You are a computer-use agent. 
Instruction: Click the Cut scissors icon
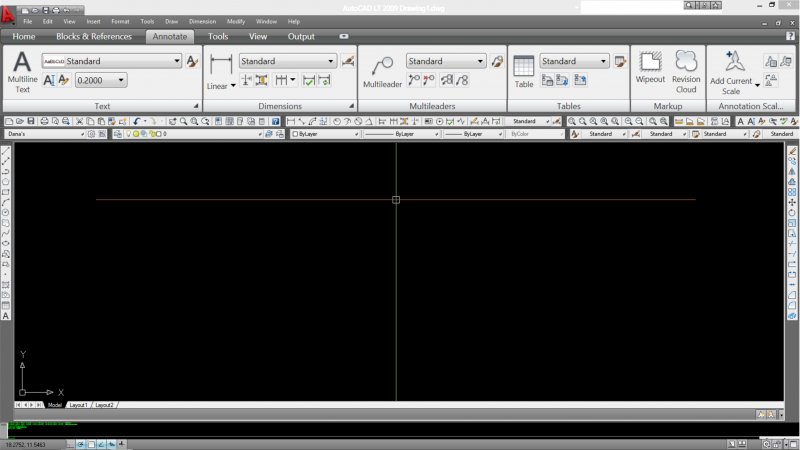pyautogui.click(x=79, y=121)
